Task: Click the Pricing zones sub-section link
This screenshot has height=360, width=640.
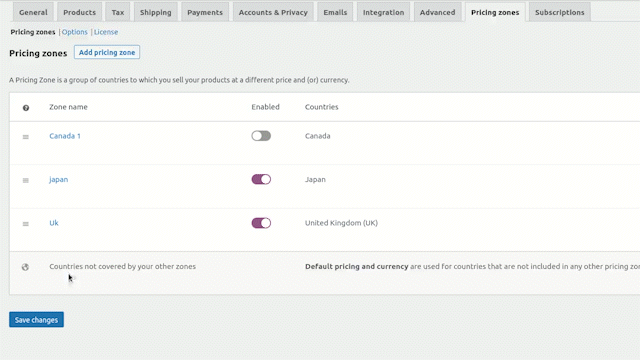Action: (x=33, y=32)
